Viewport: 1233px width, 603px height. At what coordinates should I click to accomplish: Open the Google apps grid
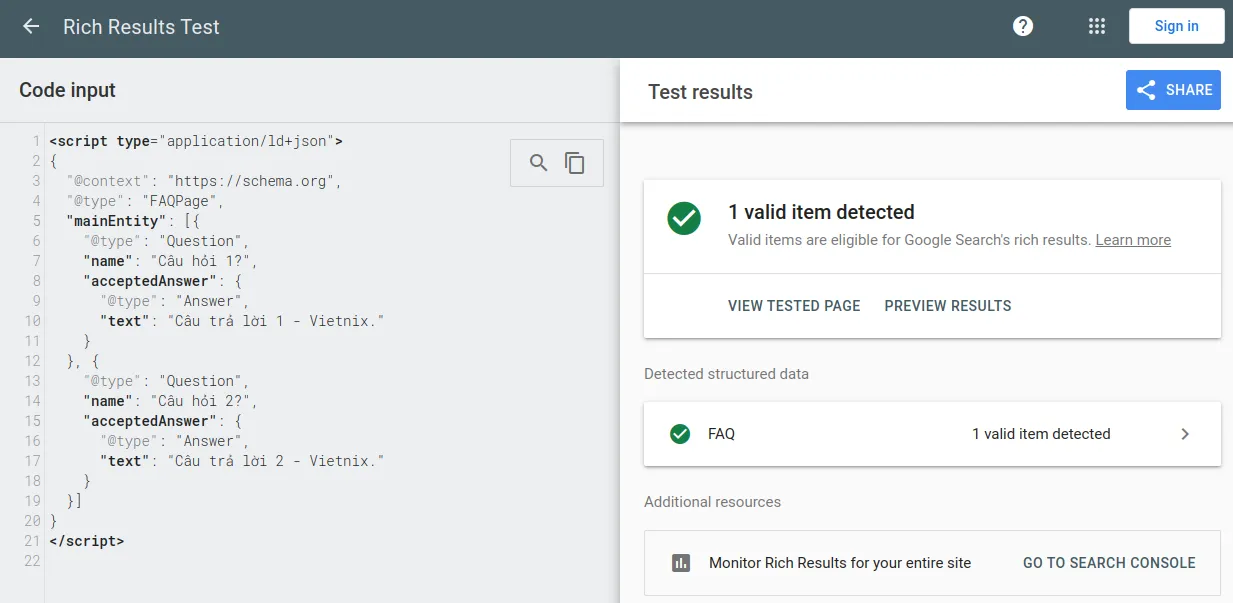tap(1097, 27)
